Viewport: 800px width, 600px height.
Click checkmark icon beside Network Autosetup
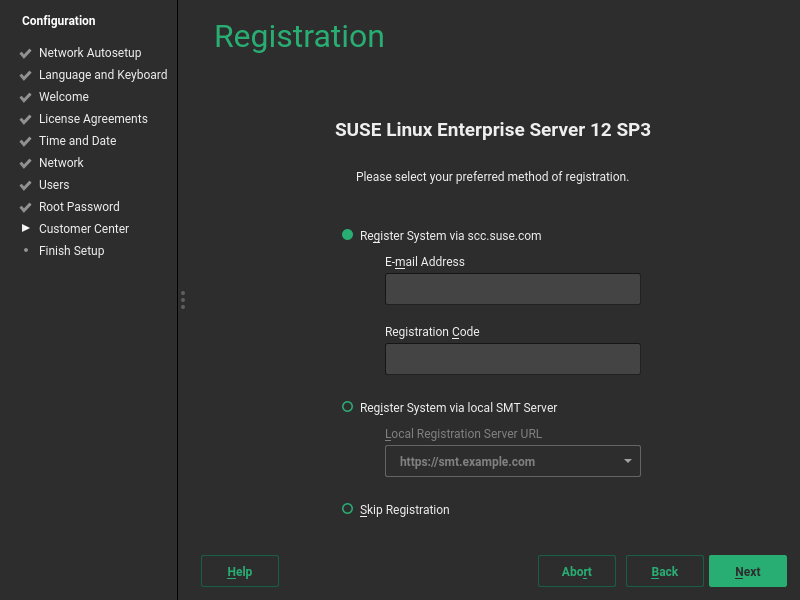click(26, 53)
